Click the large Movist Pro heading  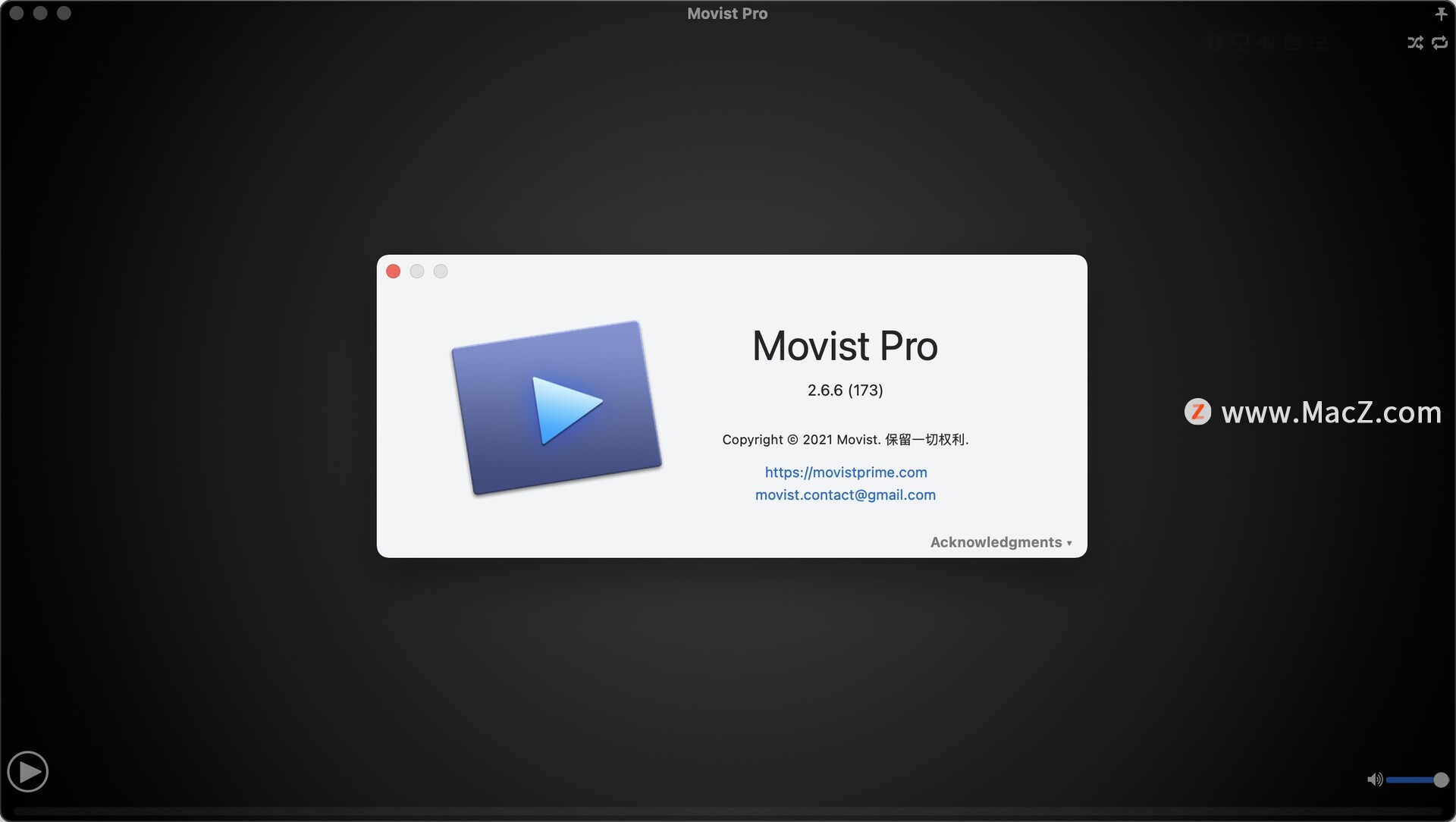pos(846,347)
